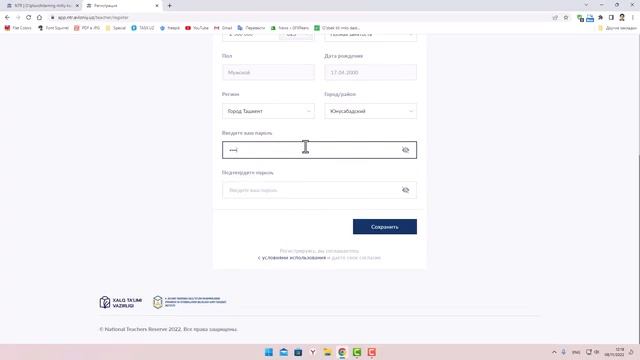Viewport: 640px width, 360px height.
Task: Open the Flat Colors bookmark
Action: pyautogui.click(x=18, y=28)
